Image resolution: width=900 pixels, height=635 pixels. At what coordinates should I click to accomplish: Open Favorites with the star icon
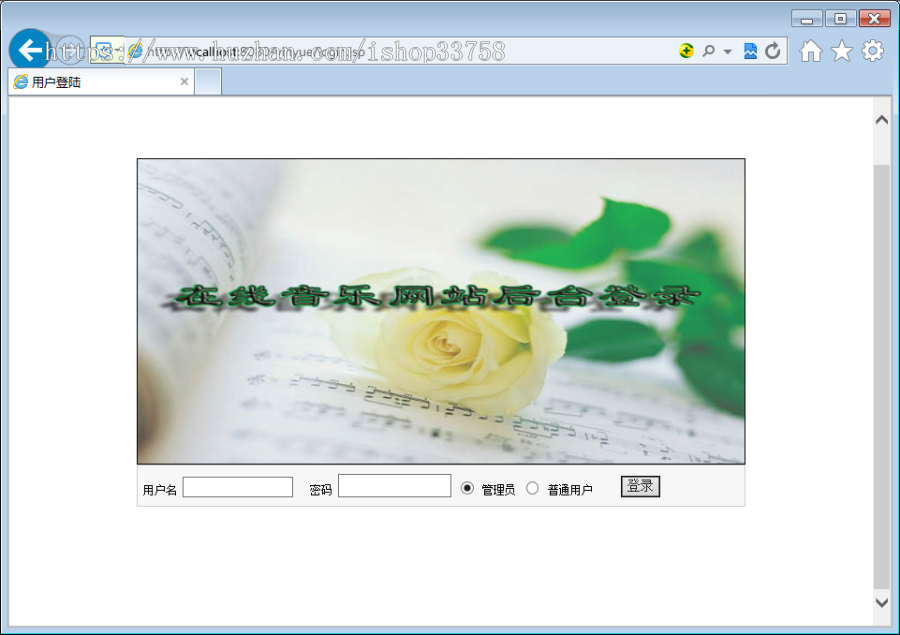pyautogui.click(x=841, y=51)
